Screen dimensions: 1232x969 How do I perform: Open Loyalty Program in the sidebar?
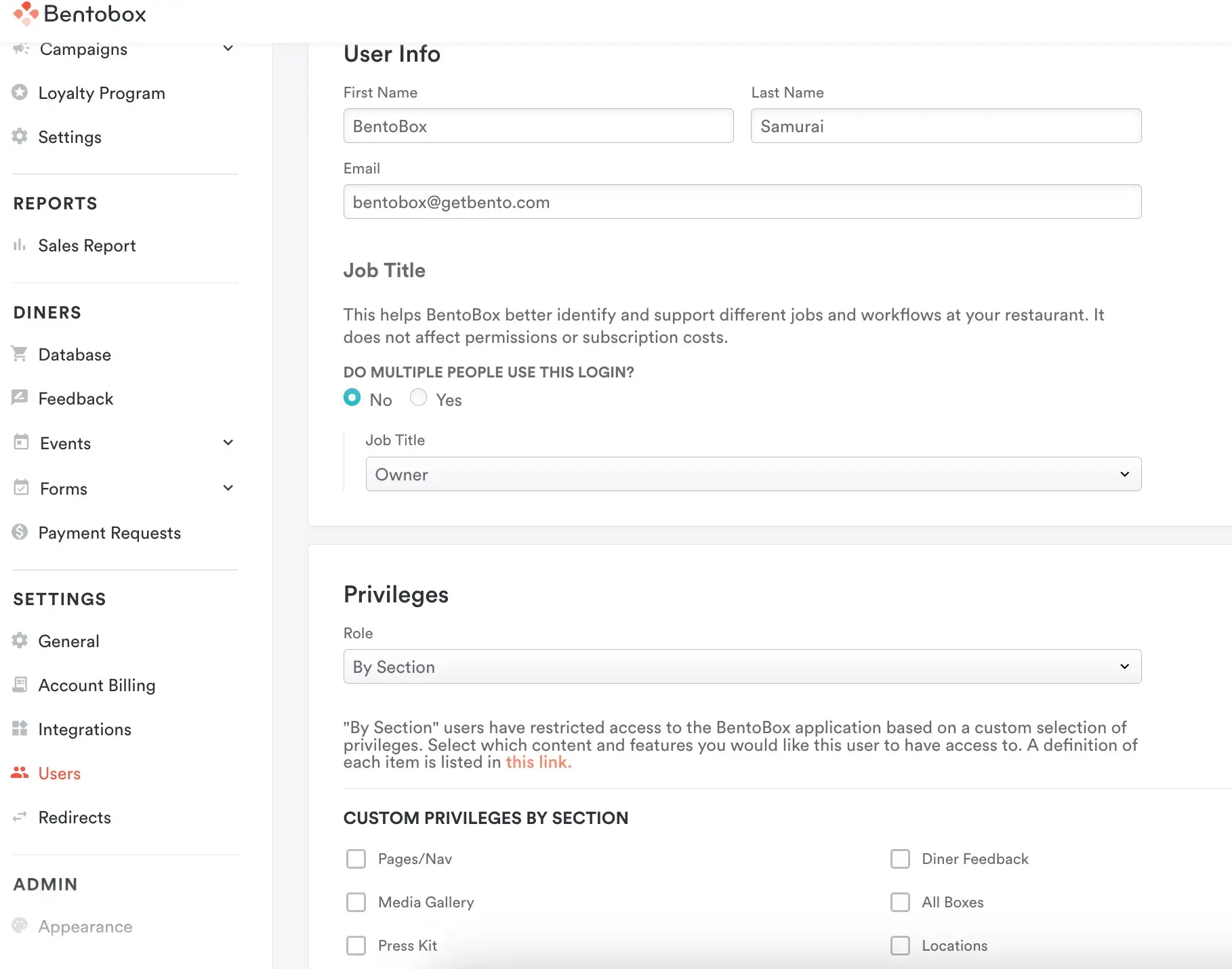(102, 93)
